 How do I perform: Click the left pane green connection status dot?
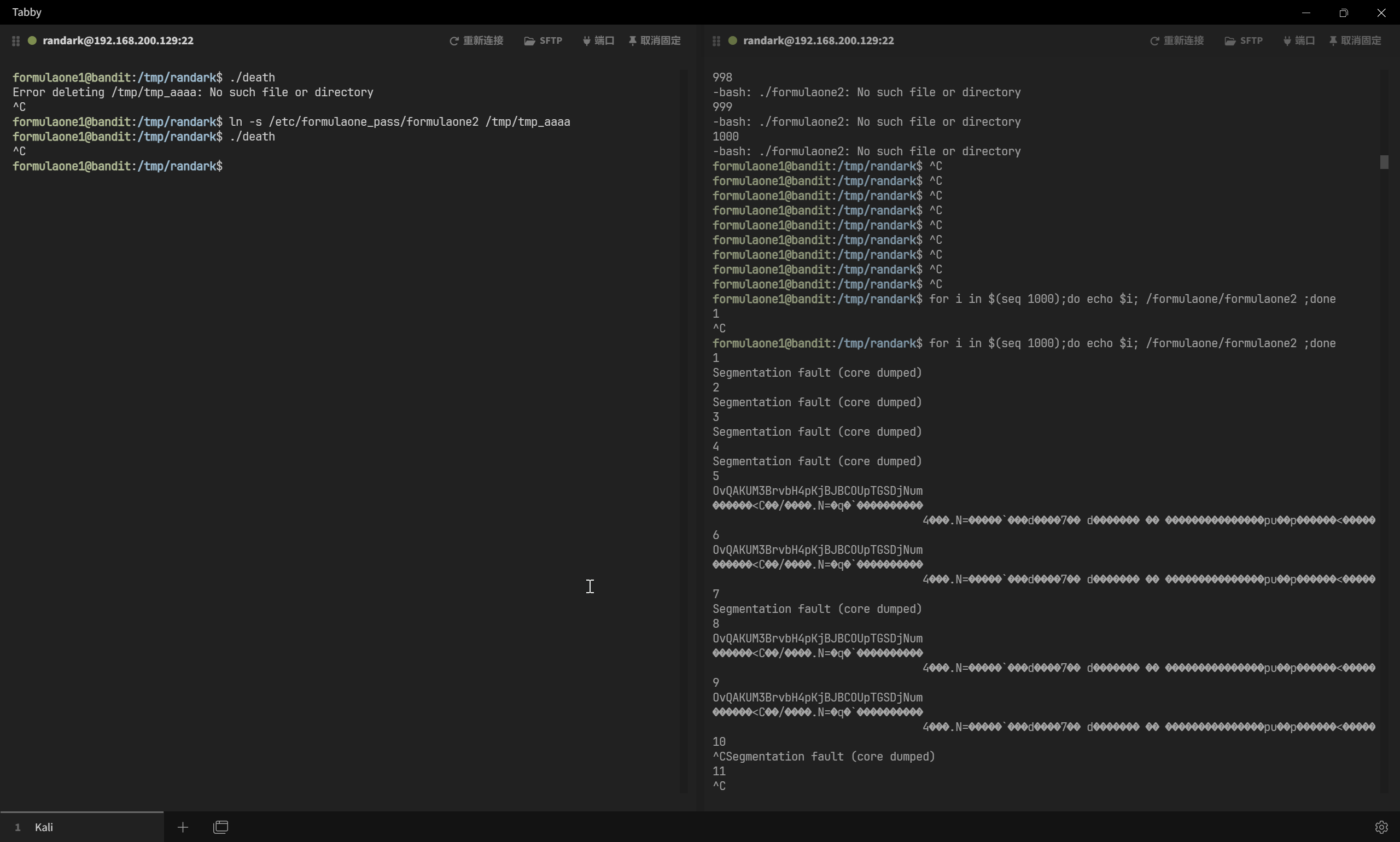[x=32, y=40]
